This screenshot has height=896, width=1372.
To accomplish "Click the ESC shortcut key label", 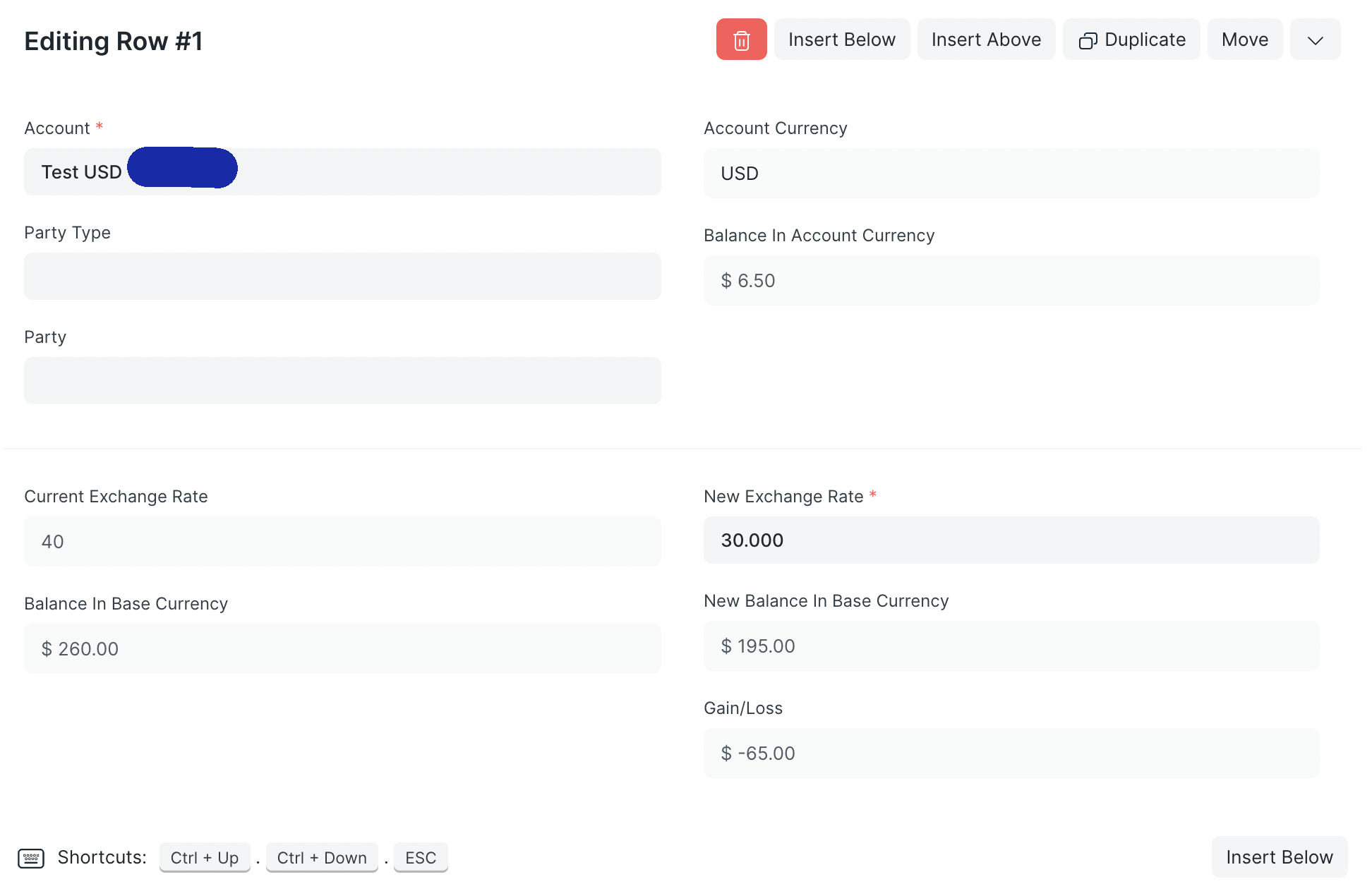I will (x=421, y=858).
